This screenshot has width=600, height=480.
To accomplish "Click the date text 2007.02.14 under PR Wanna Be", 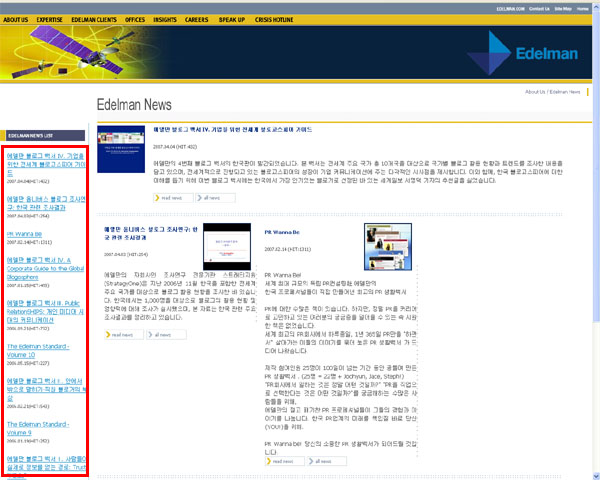I will click(x=288, y=249).
